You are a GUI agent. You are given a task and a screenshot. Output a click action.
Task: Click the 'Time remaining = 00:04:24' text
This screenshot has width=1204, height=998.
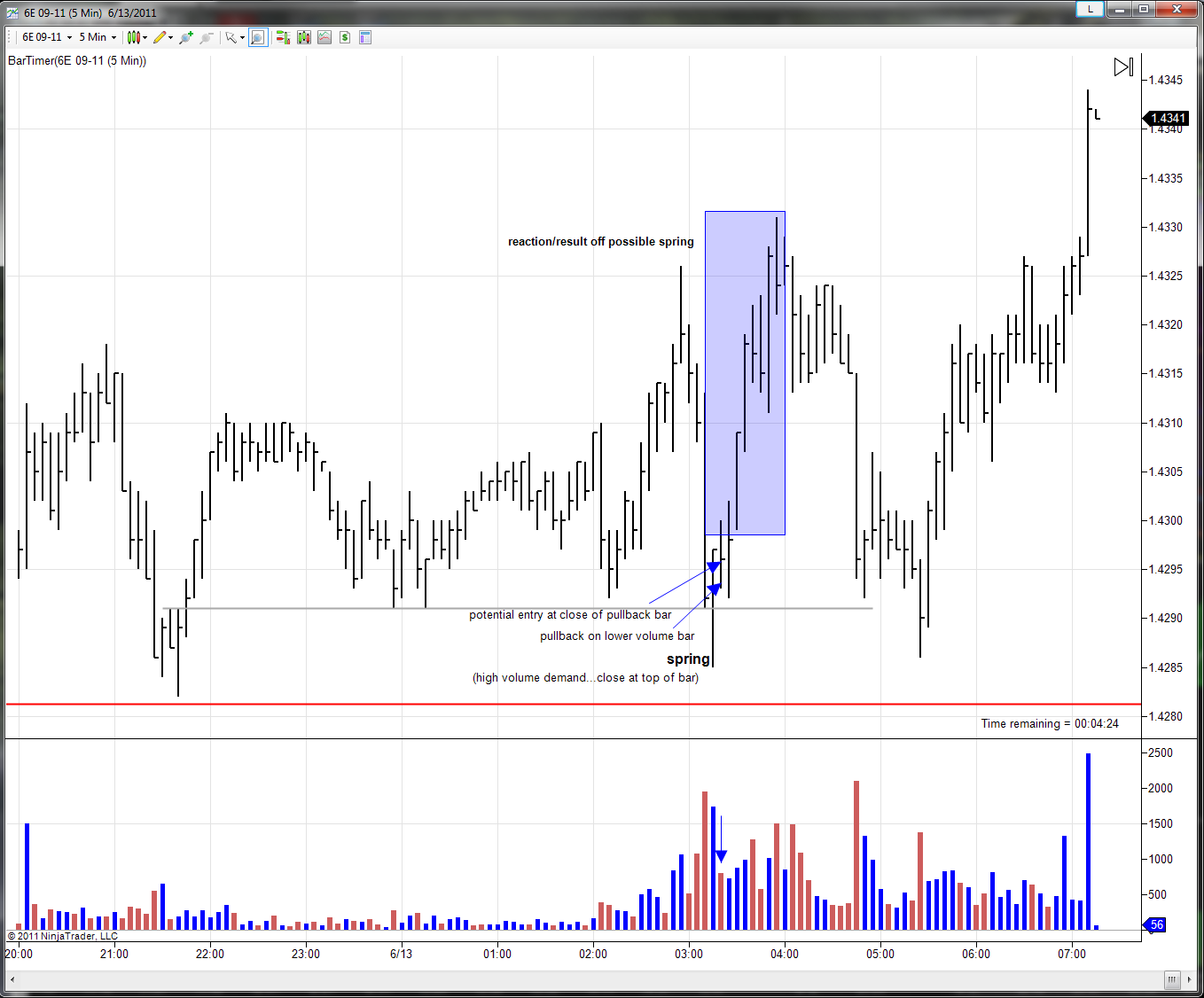click(x=1050, y=723)
